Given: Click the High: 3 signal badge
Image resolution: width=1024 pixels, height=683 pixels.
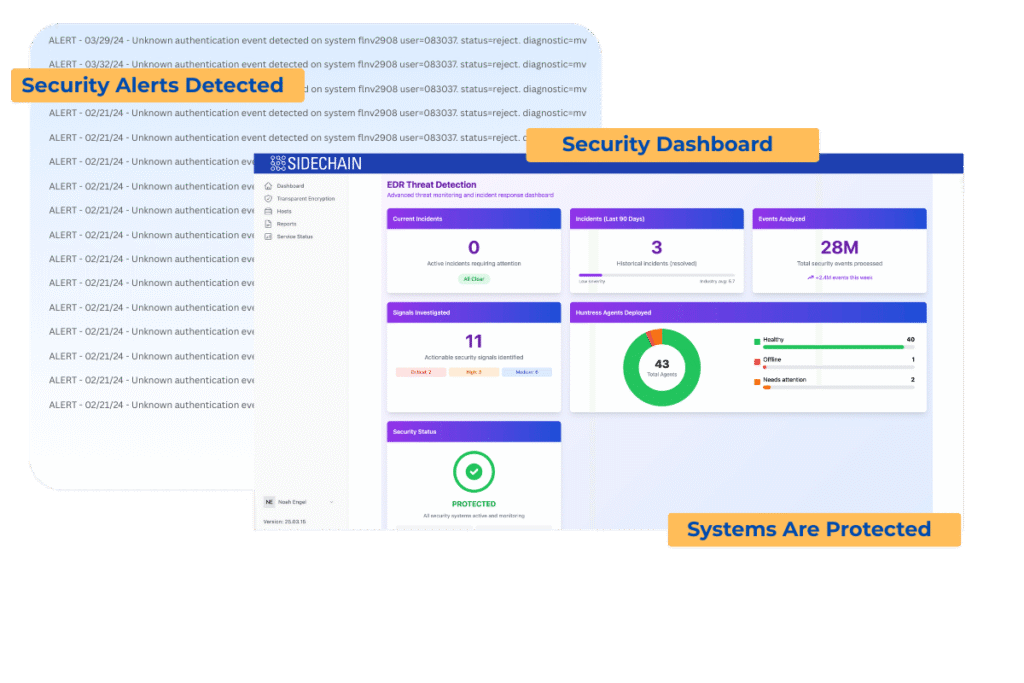Looking at the screenshot, I should (473, 372).
